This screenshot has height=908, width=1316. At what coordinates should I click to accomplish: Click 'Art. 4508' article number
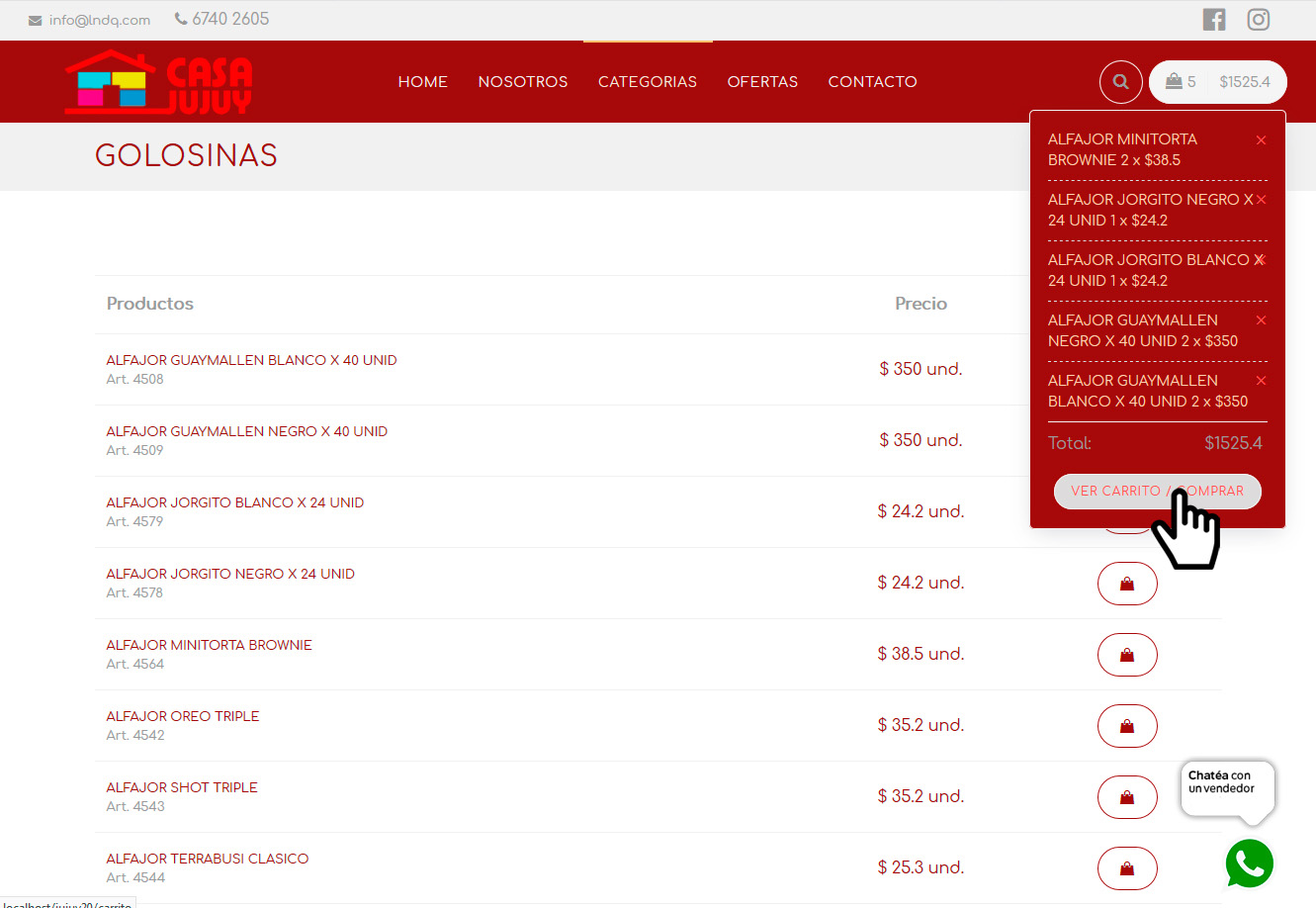(135, 379)
